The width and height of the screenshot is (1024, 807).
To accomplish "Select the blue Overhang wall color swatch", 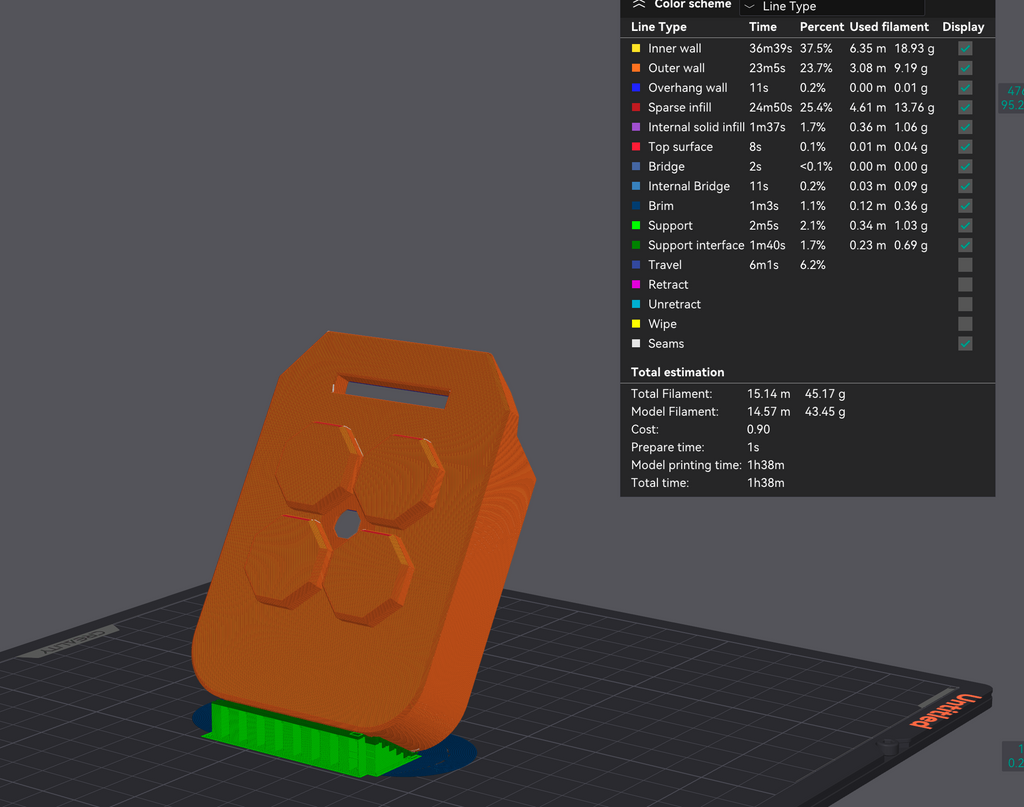I will (x=636, y=88).
